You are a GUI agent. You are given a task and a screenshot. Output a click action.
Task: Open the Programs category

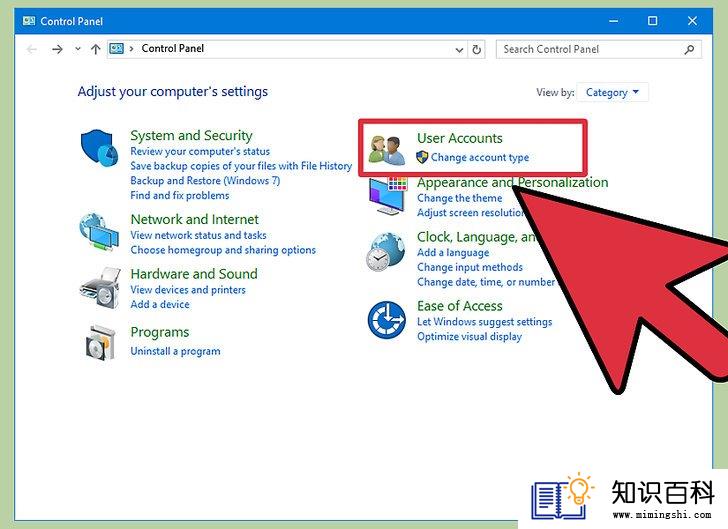tap(160, 332)
